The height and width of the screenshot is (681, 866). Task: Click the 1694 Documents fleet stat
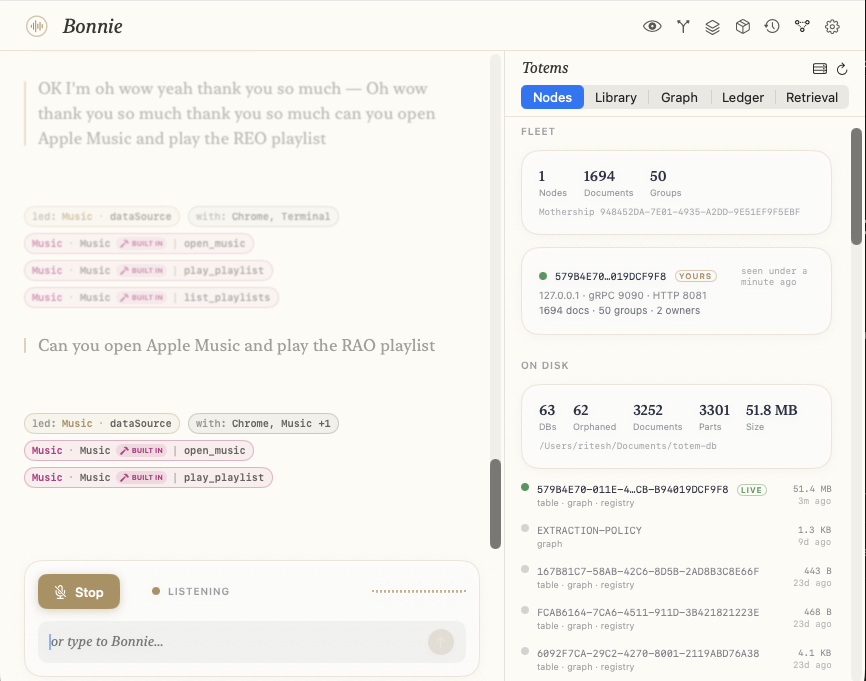tap(608, 183)
